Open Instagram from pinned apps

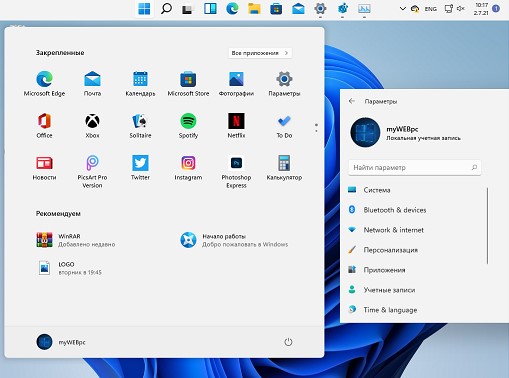tap(188, 167)
